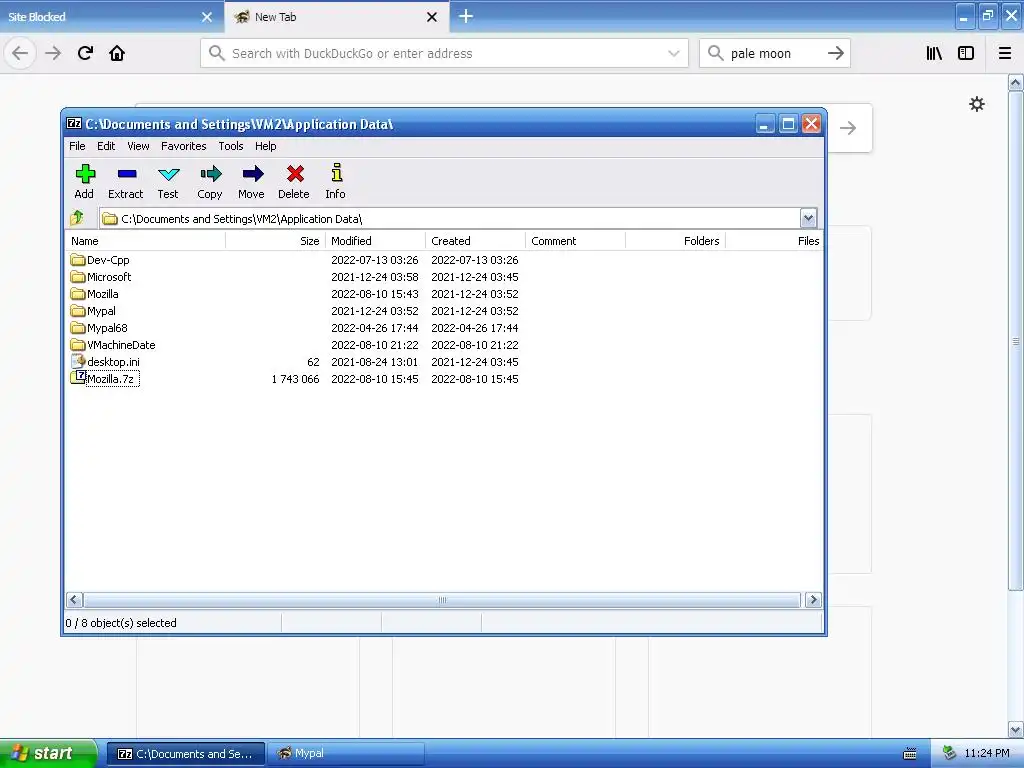Expand the 7-Zip path dropdown
Screen dimensions: 1024x768
[x=808, y=218]
